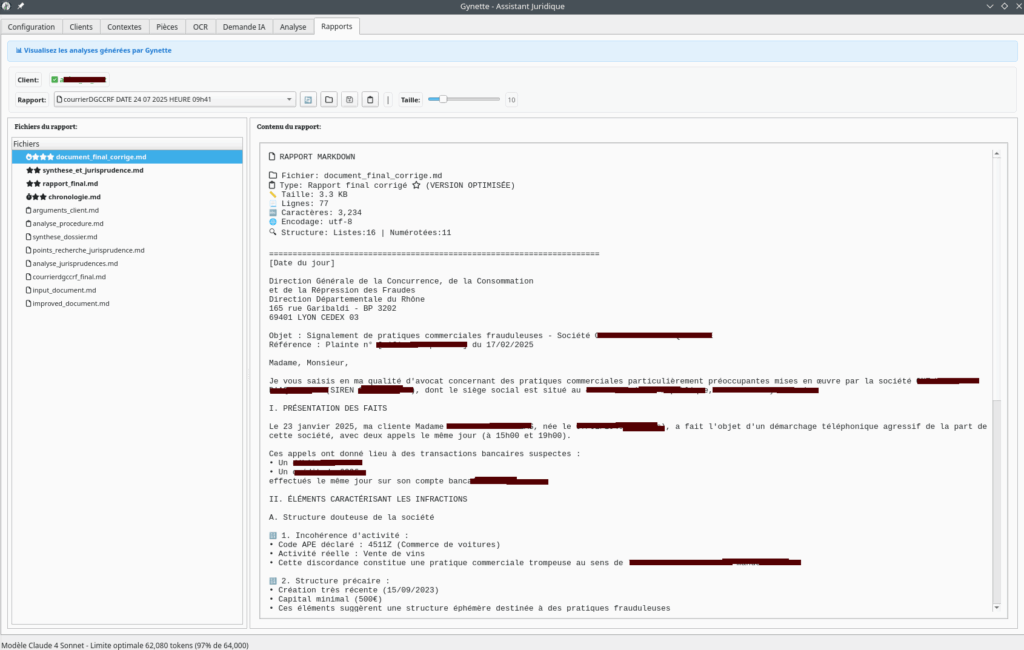
Task: Adjust the Taille font size slider
Action: (443, 100)
